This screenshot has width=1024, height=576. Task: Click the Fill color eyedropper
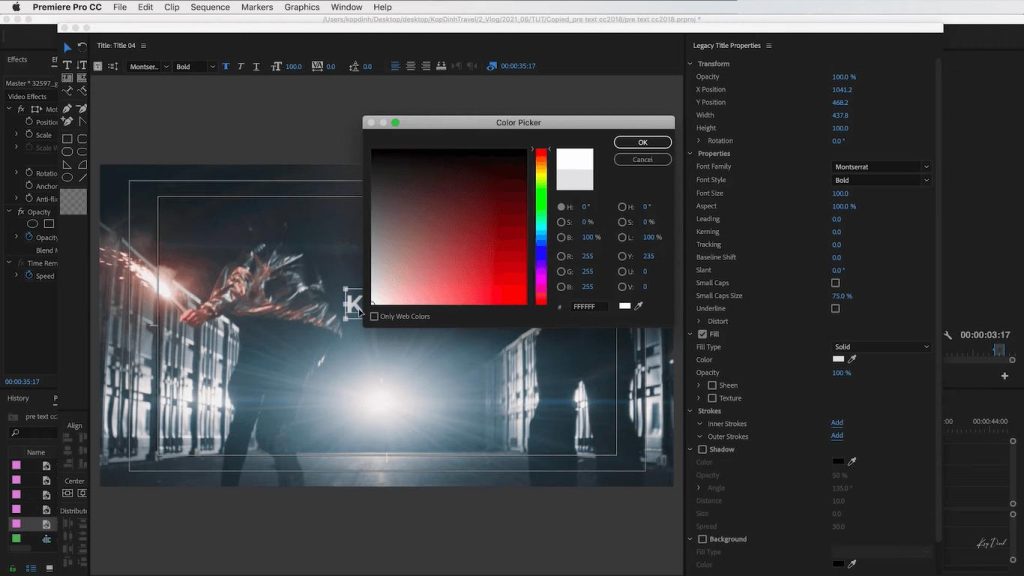click(852, 359)
